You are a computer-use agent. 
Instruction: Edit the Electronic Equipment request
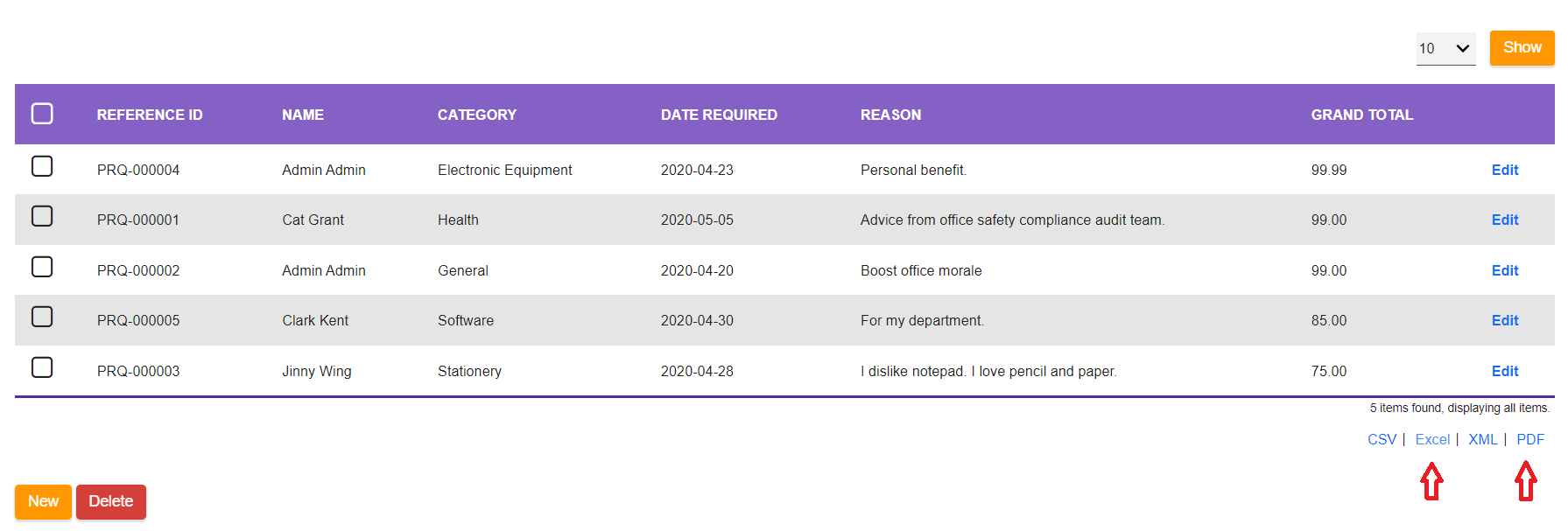[1504, 170]
